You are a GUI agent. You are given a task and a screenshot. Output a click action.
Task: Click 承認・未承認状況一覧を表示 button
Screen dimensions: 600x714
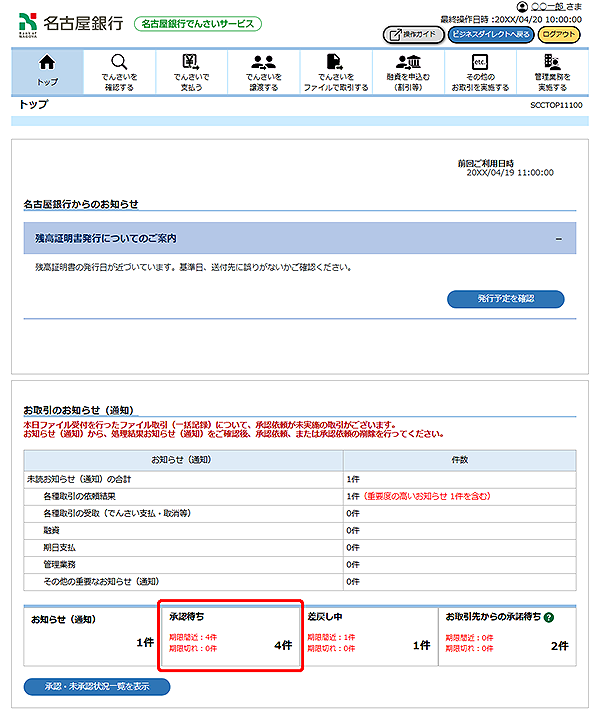pyautogui.click(x=97, y=687)
